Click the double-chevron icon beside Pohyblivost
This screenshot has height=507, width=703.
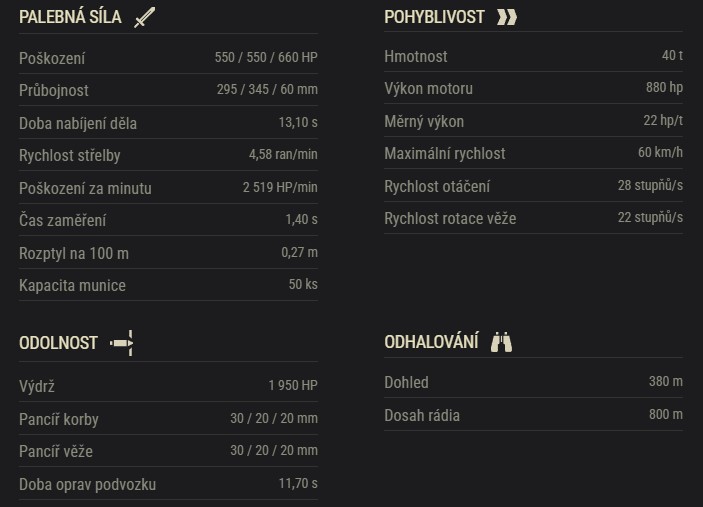pyautogui.click(x=507, y=17)
